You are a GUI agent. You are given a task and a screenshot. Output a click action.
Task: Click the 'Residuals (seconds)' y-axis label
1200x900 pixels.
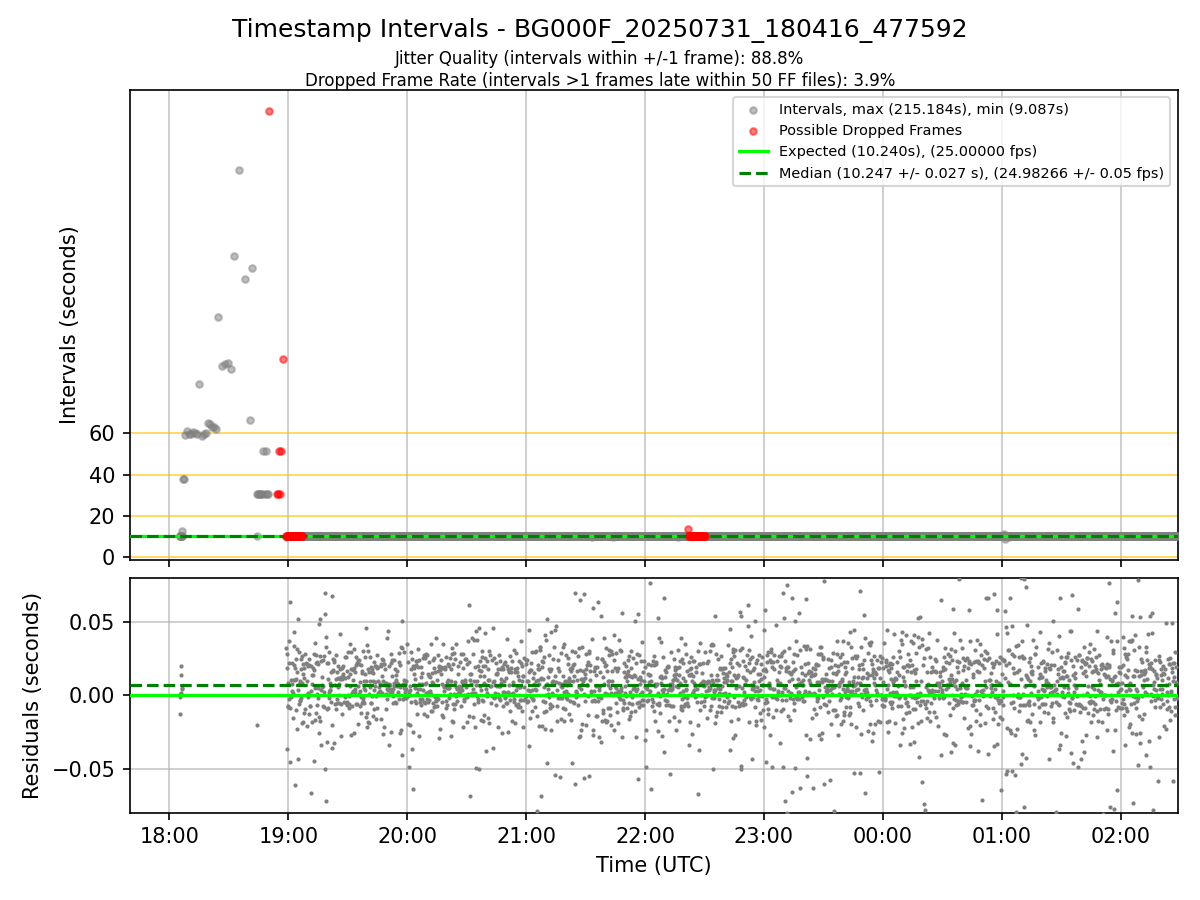click(x=31, y=696)
